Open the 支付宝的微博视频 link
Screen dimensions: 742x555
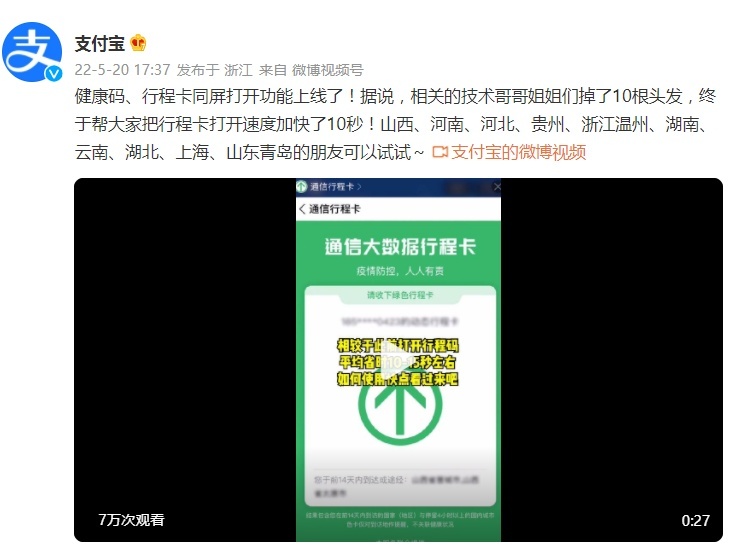pos(519,152)
